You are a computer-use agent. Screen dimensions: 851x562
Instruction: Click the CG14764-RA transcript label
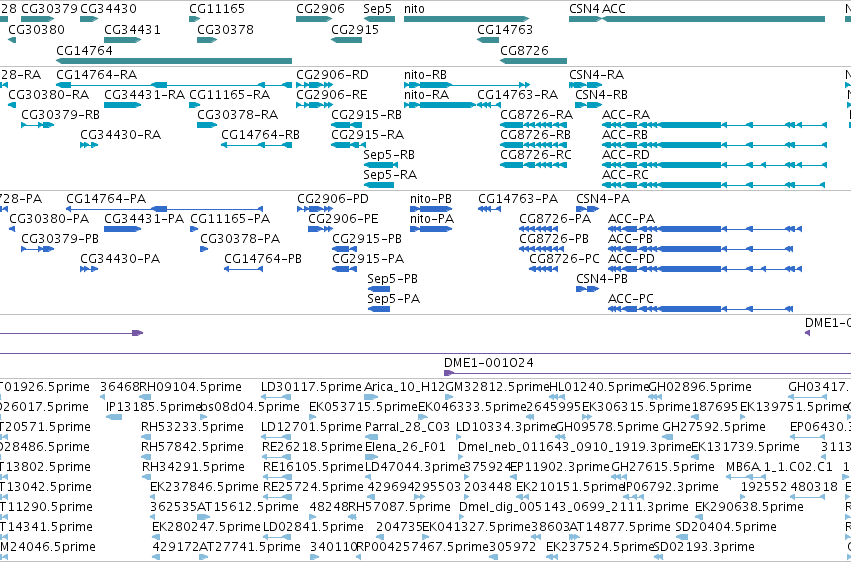pyautogui.click(x=97, y=74)
